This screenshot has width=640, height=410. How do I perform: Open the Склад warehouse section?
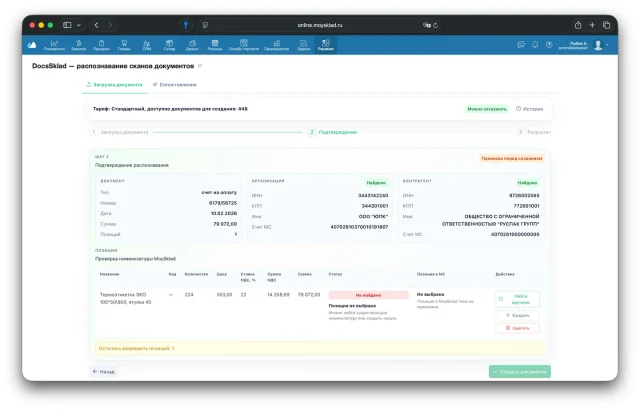point(169,45)
